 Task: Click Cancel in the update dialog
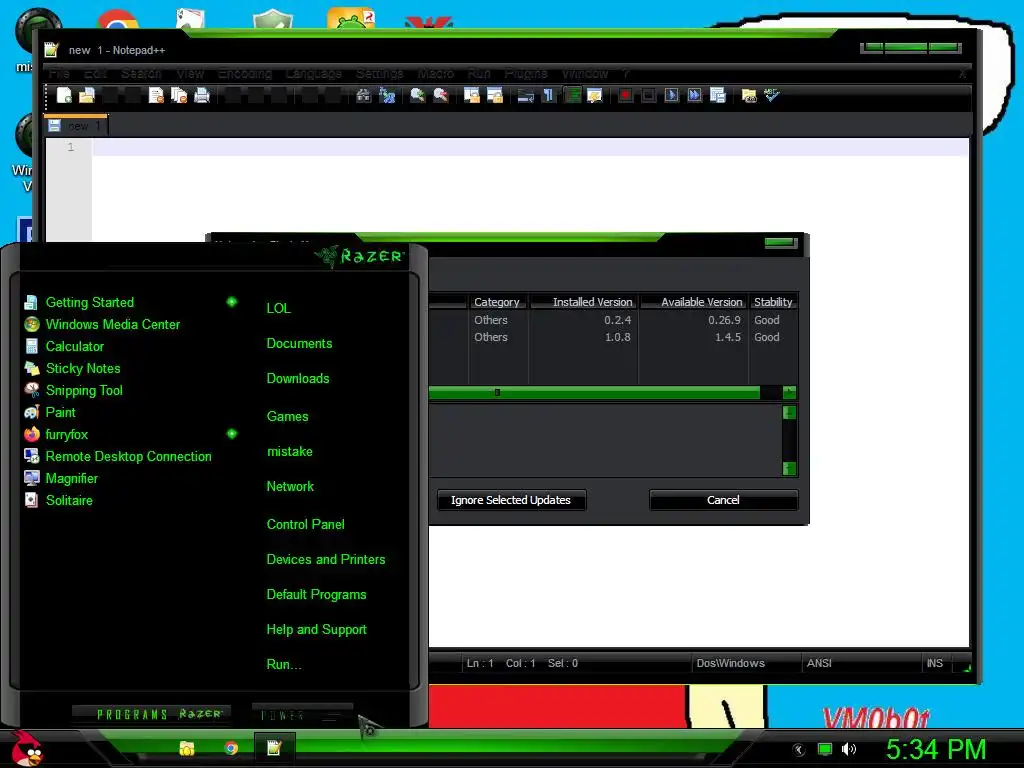coord(723,500)
